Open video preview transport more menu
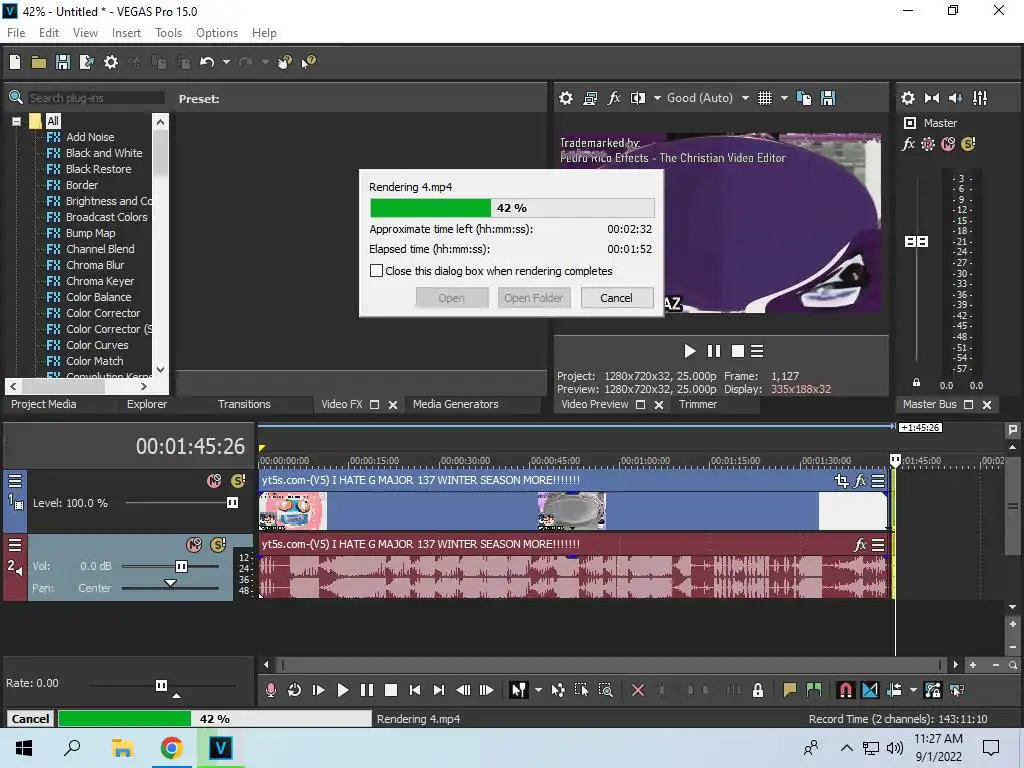The width and height of the screenshot is (1024, 768). click(x=757, y=351)
